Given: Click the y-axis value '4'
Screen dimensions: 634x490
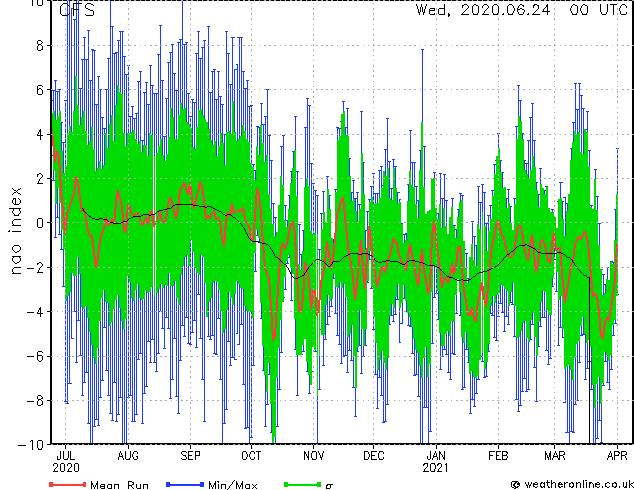Looking at the screenshot, I should 40,134.
